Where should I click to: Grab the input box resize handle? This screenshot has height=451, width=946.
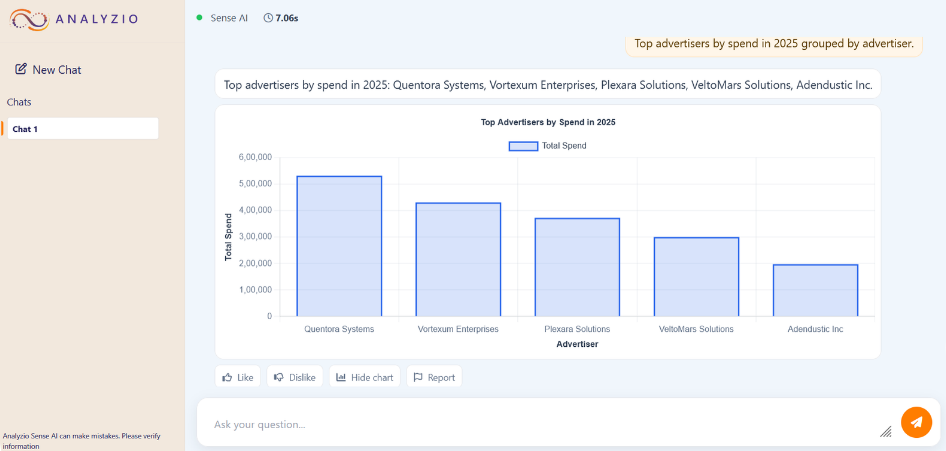885,432
